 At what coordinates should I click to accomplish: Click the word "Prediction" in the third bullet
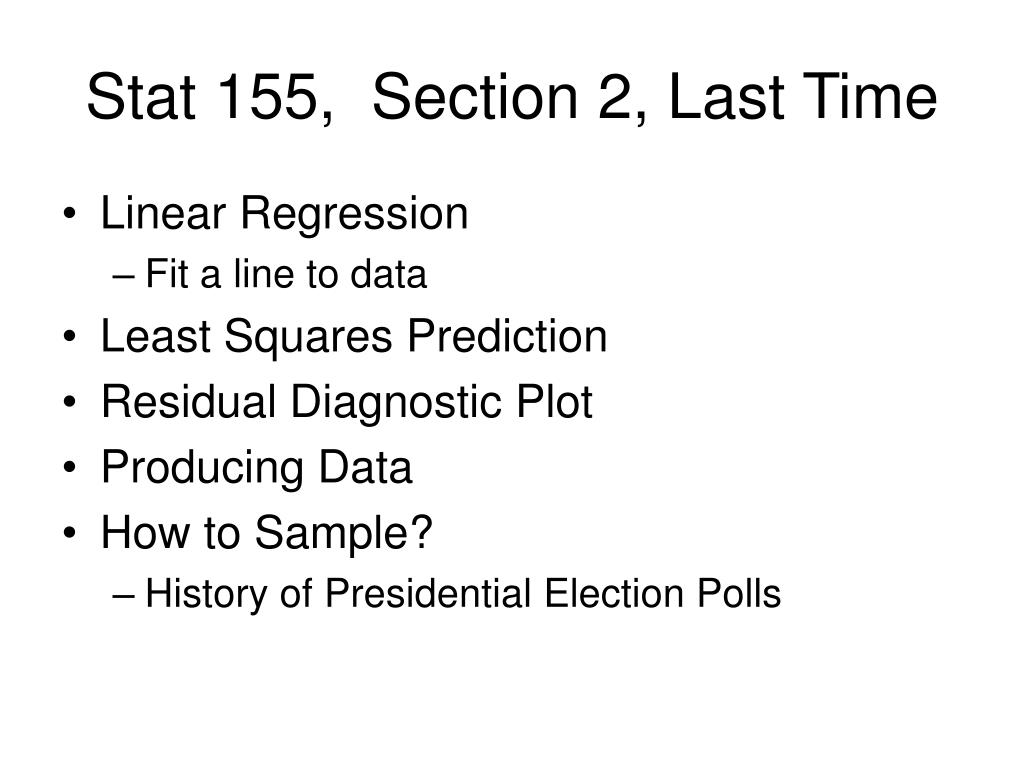pos(507,336)
